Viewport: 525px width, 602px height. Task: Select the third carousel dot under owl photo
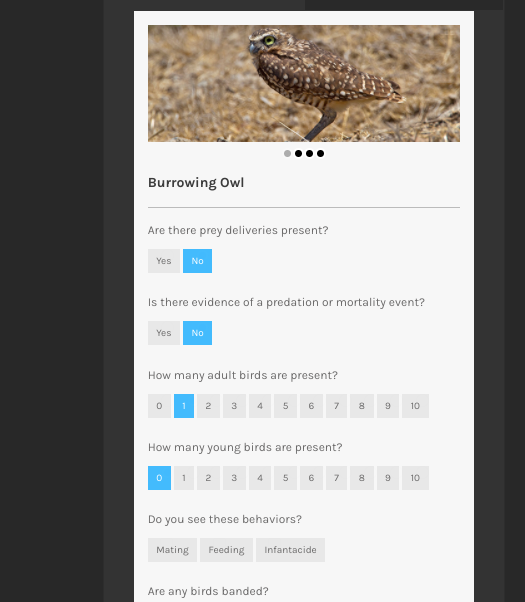(x=310, y=154)
